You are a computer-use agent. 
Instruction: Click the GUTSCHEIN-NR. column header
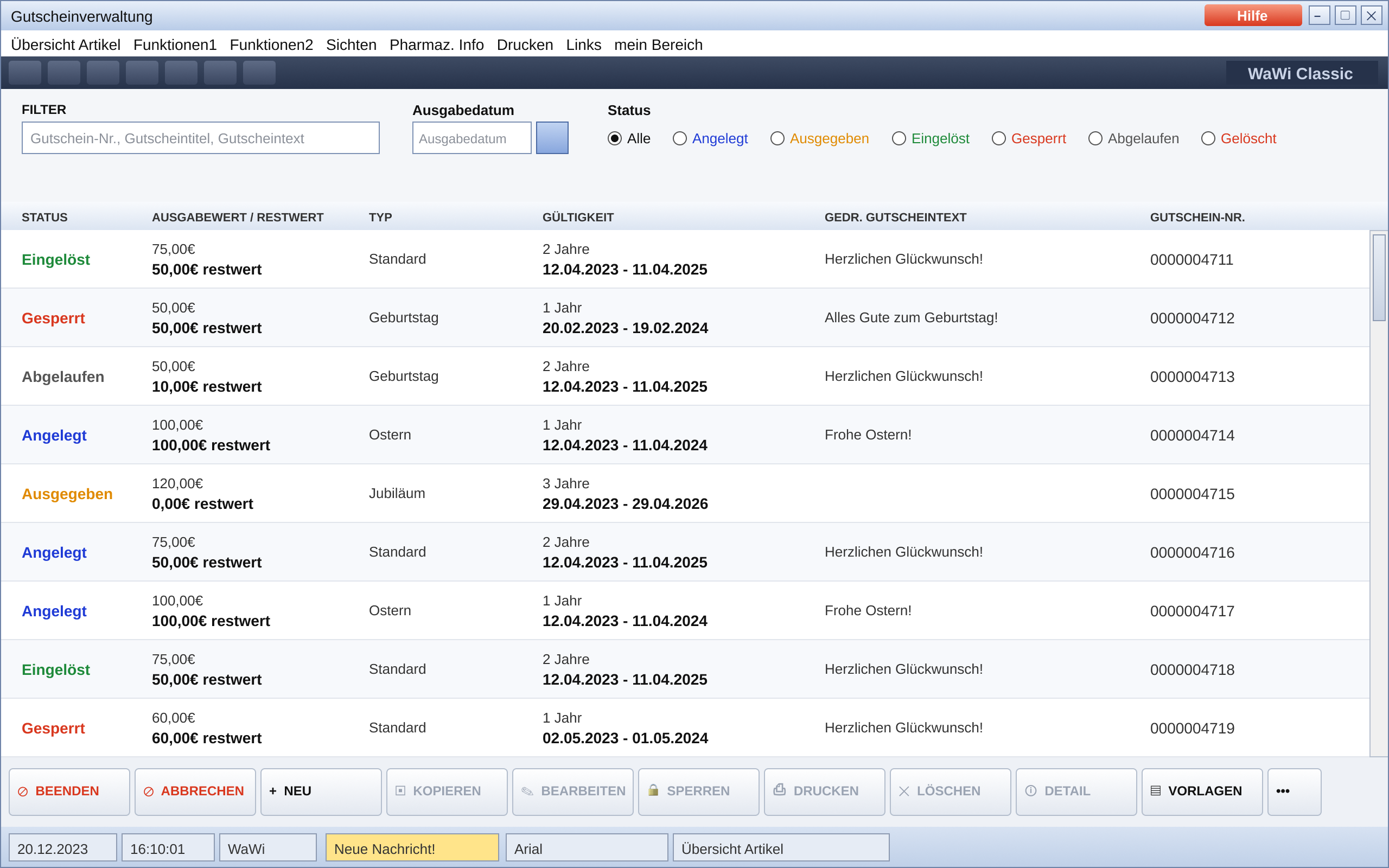coord(1197,218)
